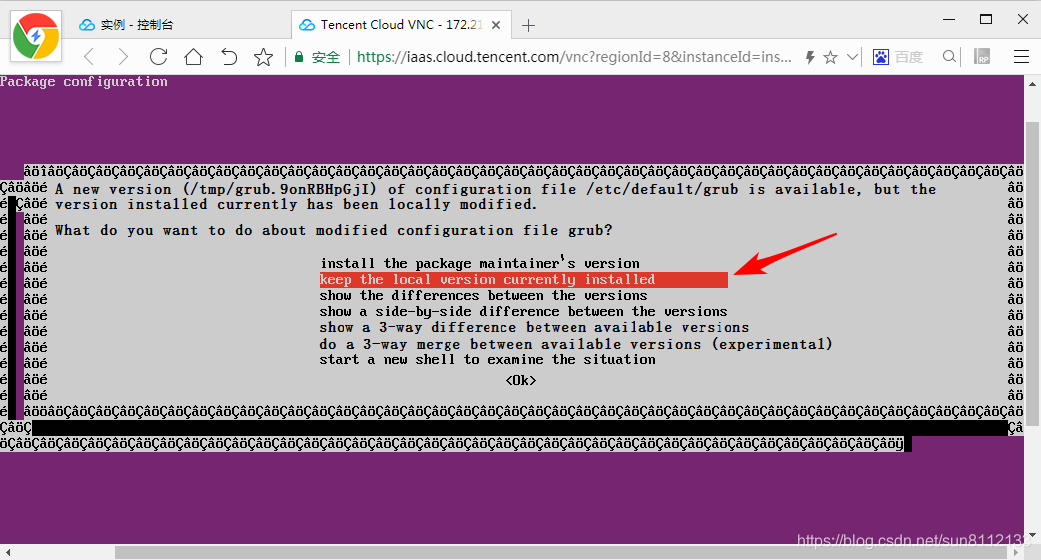Click the <Ok> button
1041x560 pixels.
click(x=520, y=381)
